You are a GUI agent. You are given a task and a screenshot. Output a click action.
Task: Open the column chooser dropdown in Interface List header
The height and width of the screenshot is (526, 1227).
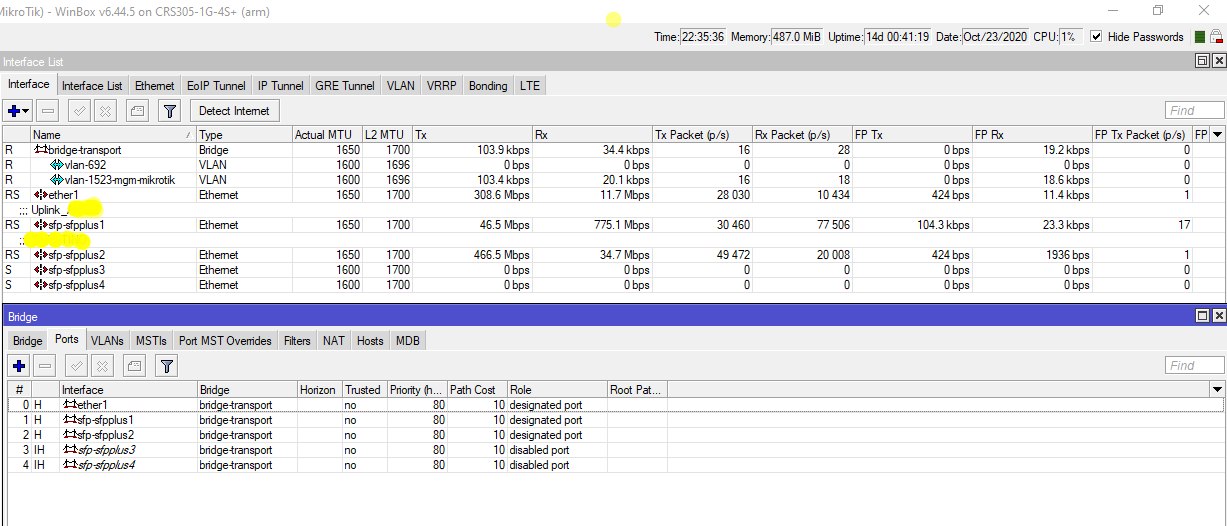(x=1217, y=135)
